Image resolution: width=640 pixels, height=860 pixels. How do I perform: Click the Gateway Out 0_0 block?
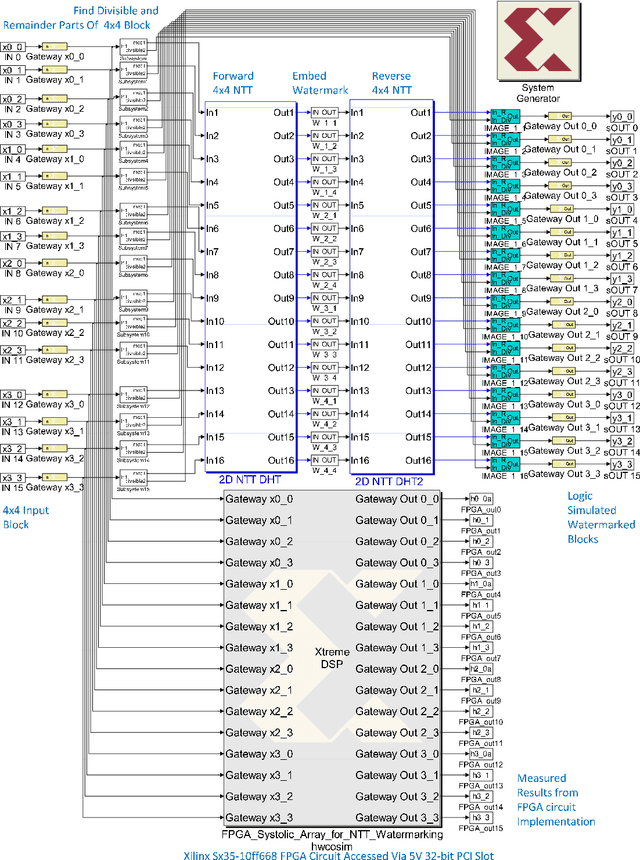(x=561, y=115)
